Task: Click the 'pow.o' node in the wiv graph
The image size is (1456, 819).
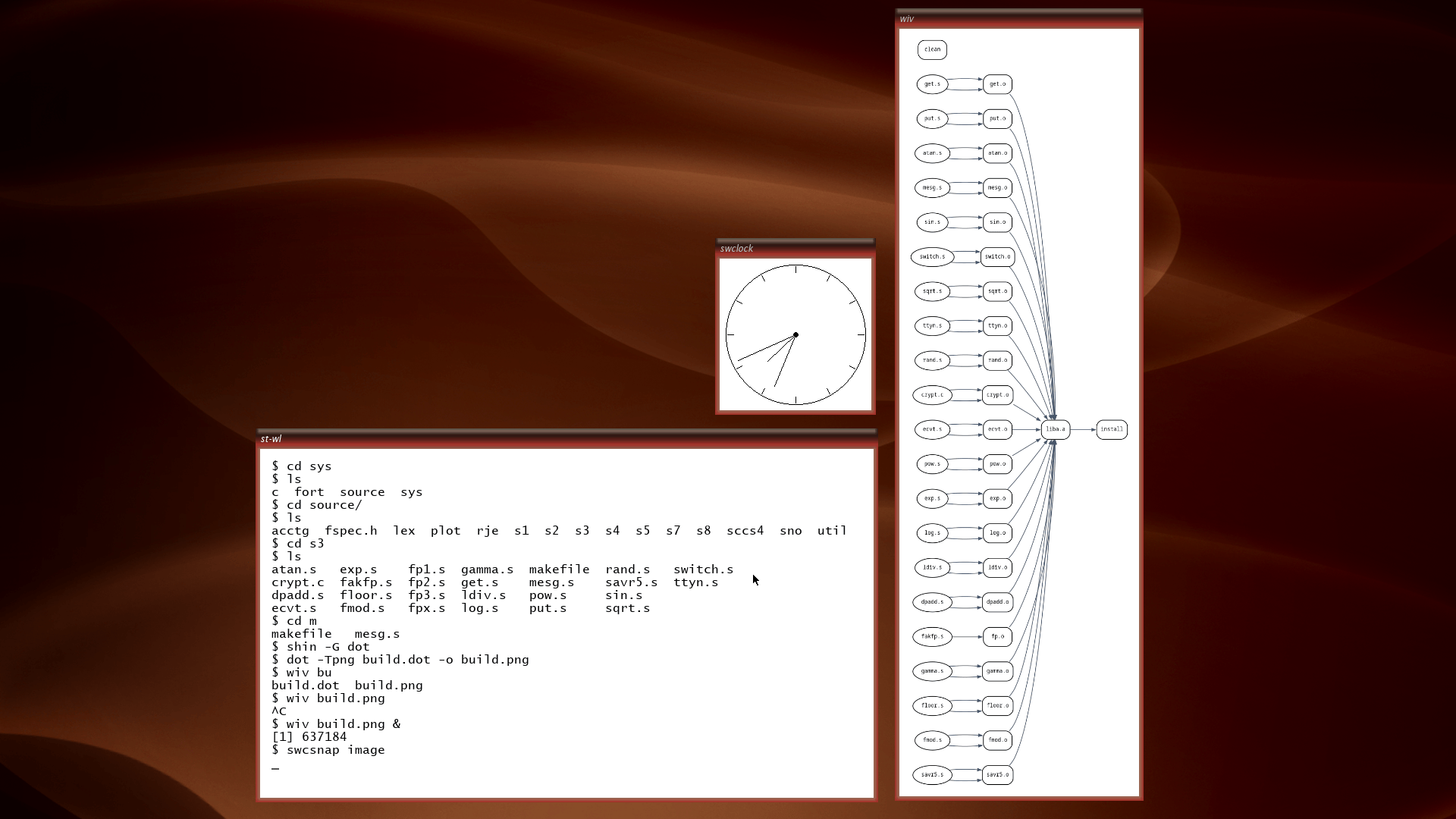Action: pyautogui.click(x=997, y=463)
